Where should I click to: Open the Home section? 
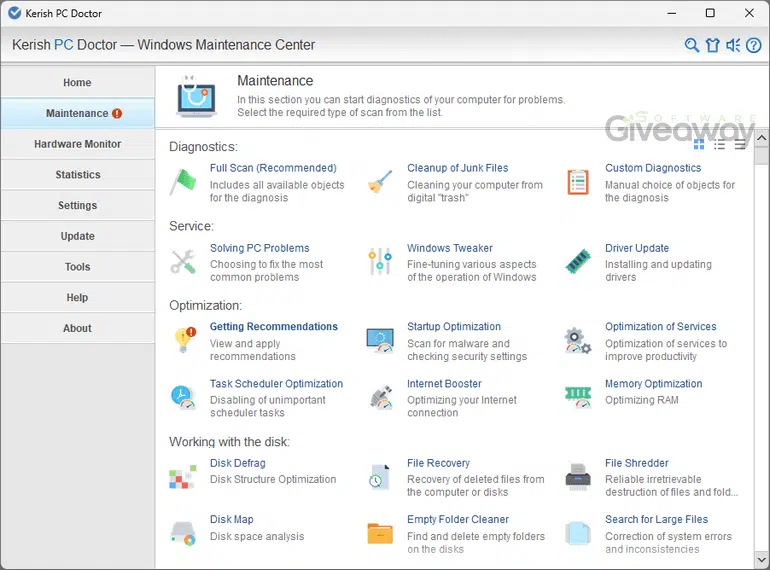78,82
